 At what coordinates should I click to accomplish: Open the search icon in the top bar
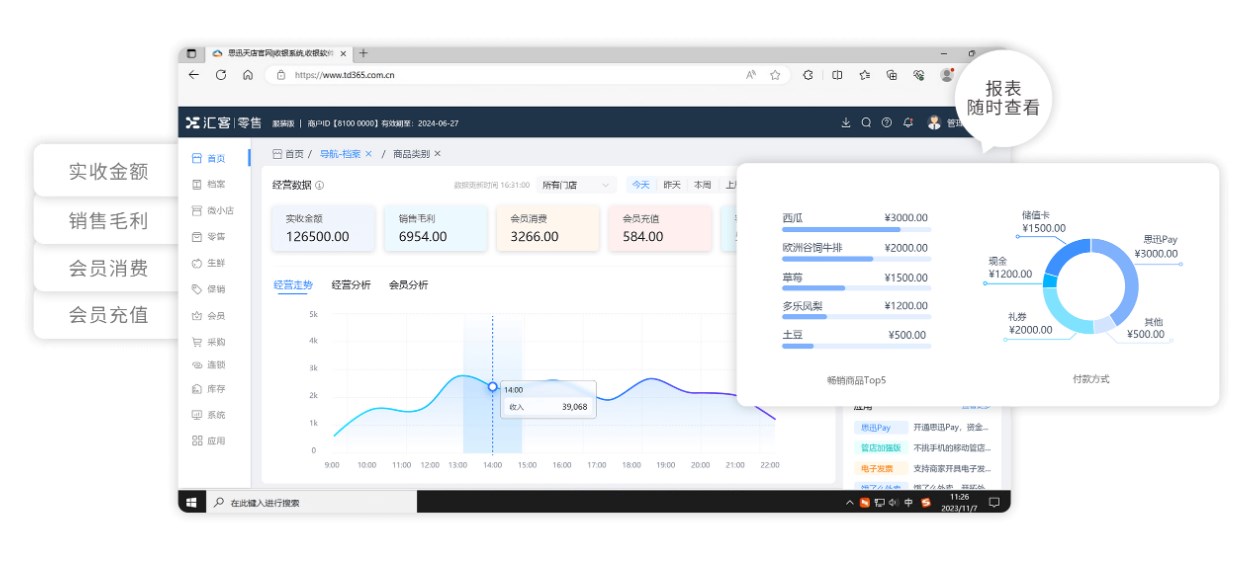coord(866,122)
